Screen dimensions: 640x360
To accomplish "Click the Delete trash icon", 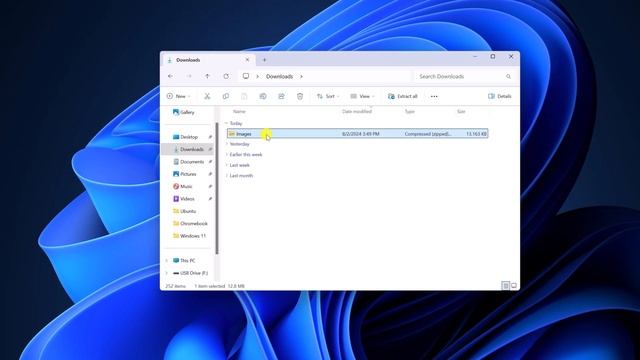I will (x=300, y=96).
